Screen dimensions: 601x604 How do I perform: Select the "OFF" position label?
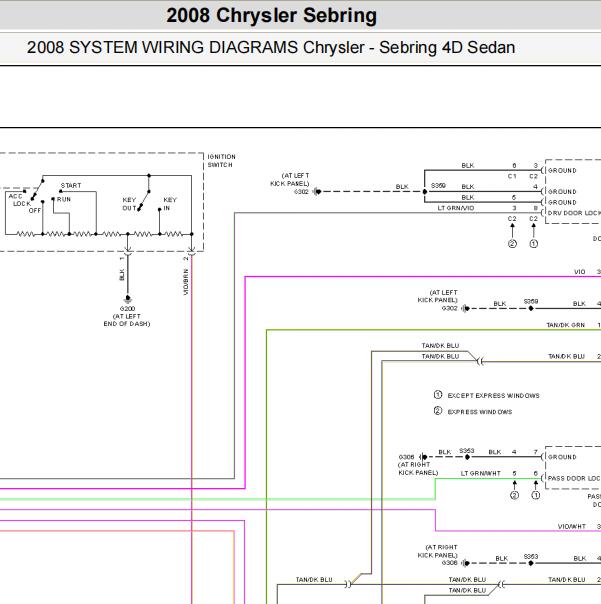click(35, 210)
